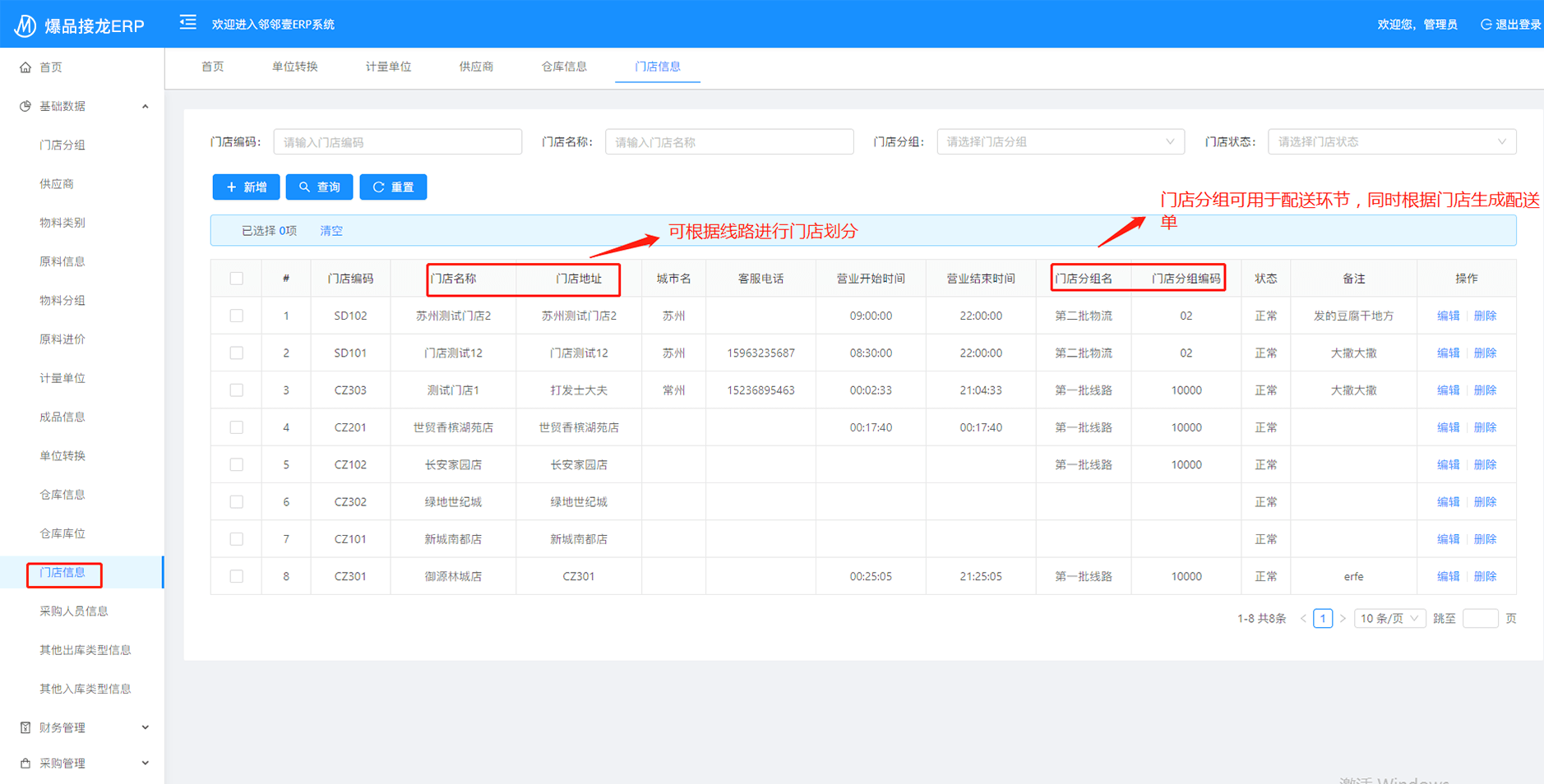Open the 10 条/页 page size dropdown
1544x784 pixels.
(x=1389, y=618)
